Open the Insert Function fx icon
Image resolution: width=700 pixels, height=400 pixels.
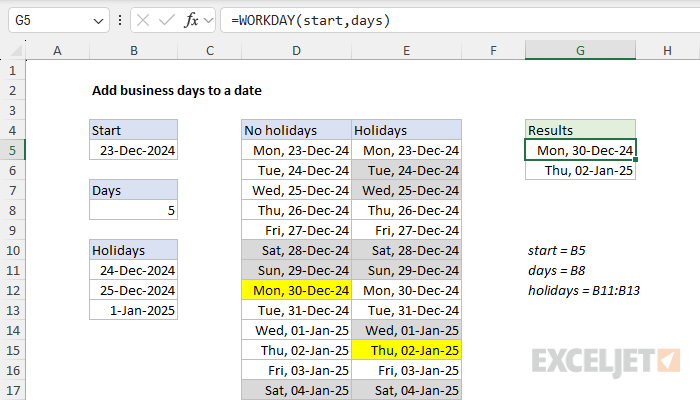click(x=191, y=20)
